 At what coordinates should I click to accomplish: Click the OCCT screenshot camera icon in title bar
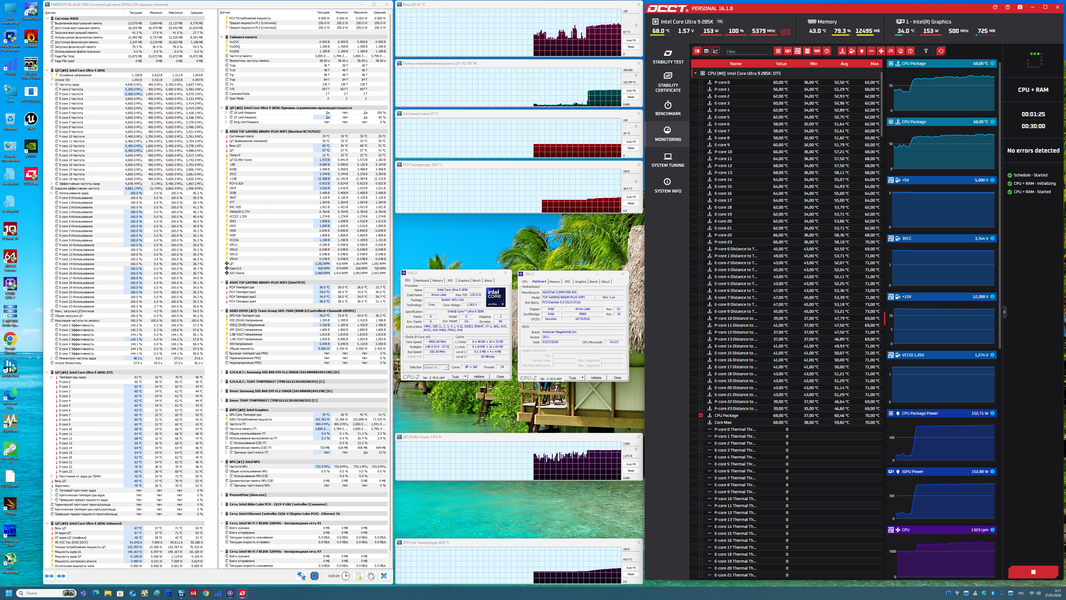pos(1020,7)
